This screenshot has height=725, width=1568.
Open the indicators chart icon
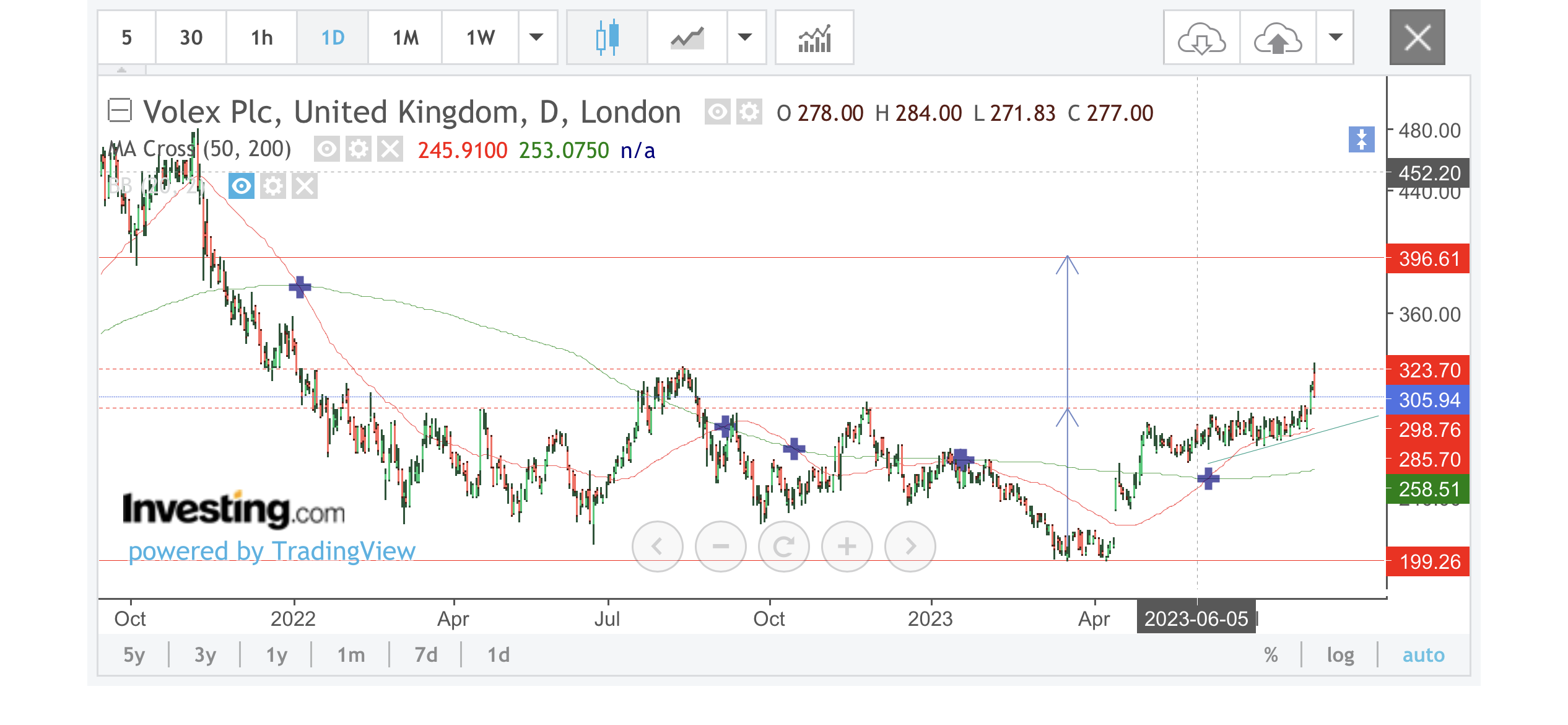[814, 37]
